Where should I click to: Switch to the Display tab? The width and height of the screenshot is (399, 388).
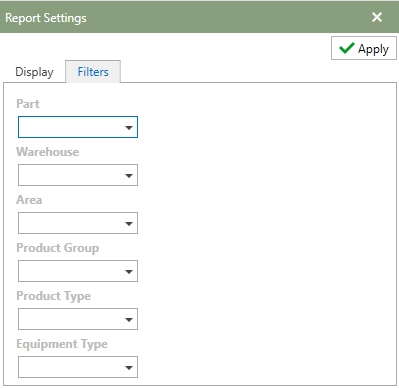[34, 72]
